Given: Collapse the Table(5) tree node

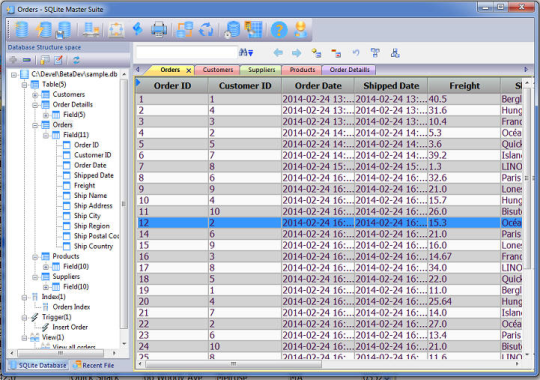Looking at the screenshot, I should click(x=24, y=84).
